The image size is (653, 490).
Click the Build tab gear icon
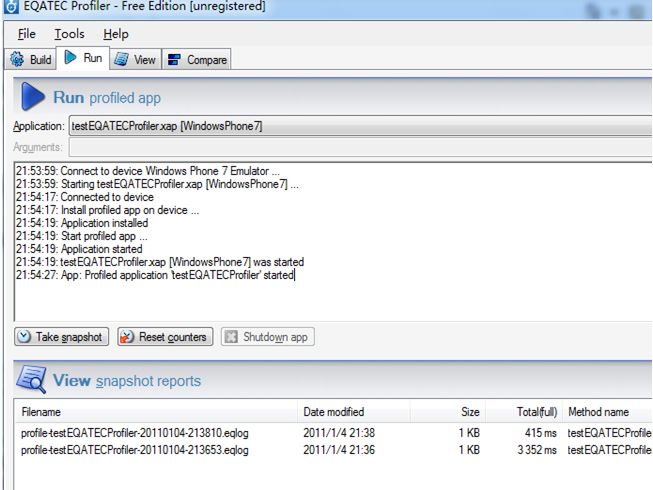[x=17, y=60]
